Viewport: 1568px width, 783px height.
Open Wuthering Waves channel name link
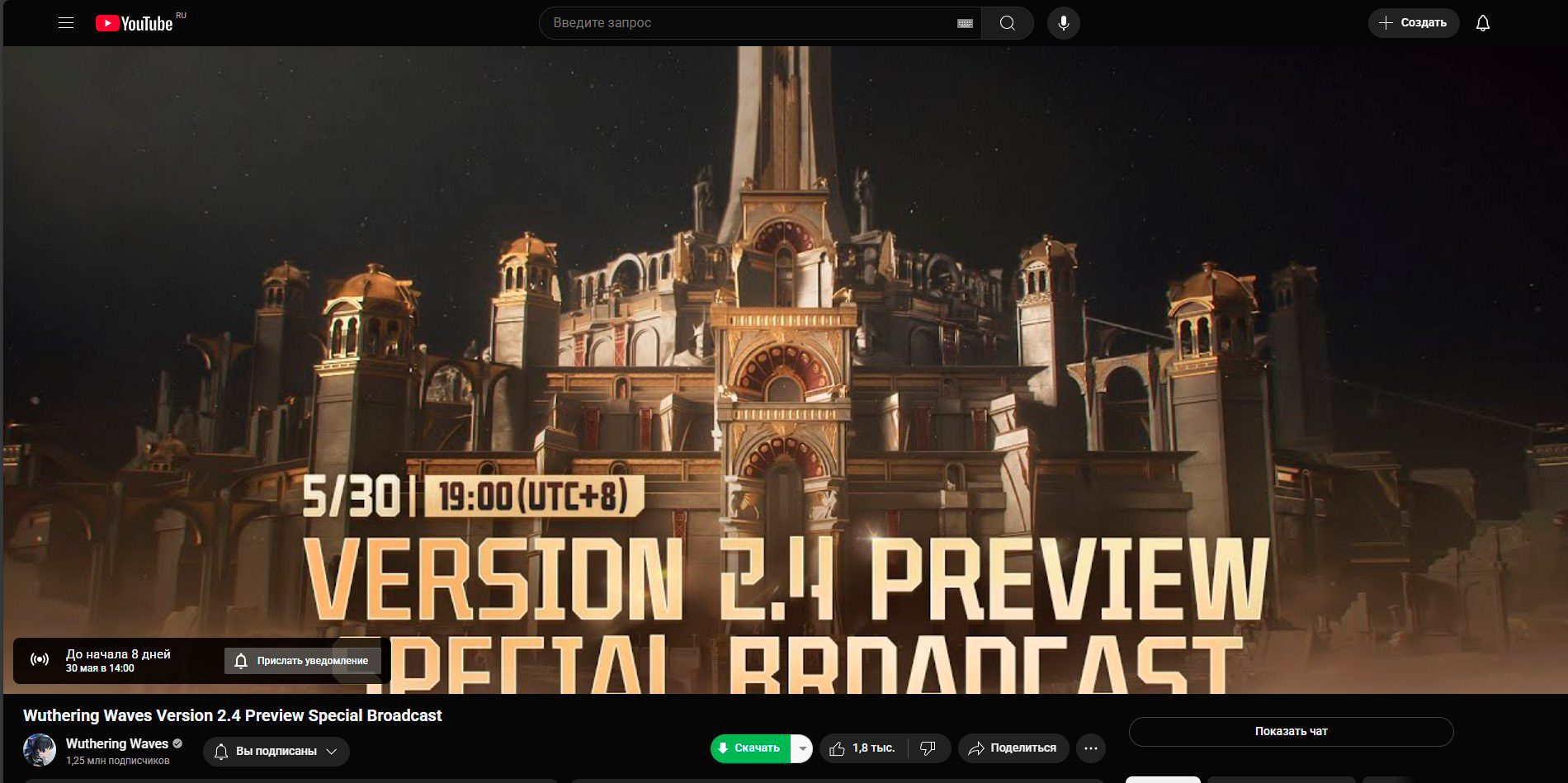(117, 743)
